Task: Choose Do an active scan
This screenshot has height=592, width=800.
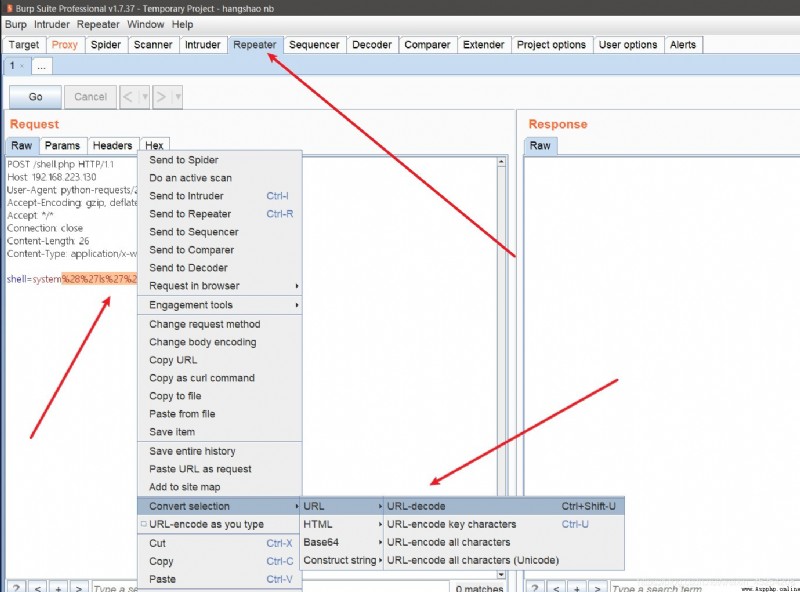Action: coord(219,178)
